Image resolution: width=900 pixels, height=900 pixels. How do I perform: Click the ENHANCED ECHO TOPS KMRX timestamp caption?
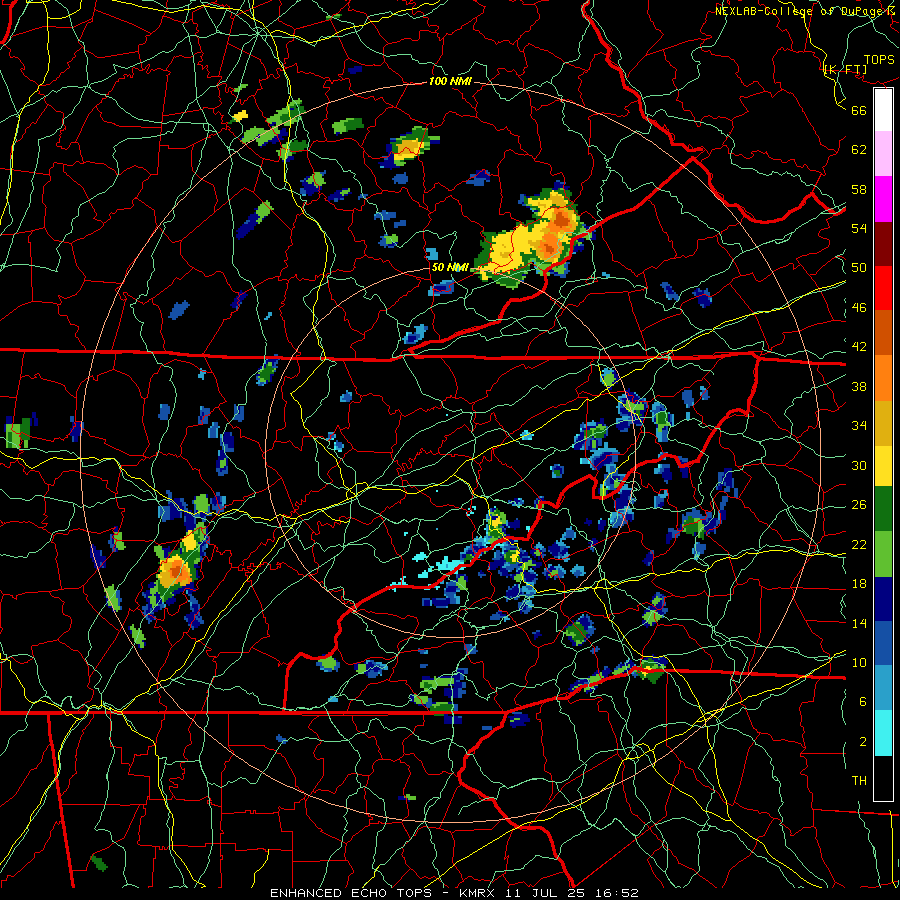tap(454, 893)
